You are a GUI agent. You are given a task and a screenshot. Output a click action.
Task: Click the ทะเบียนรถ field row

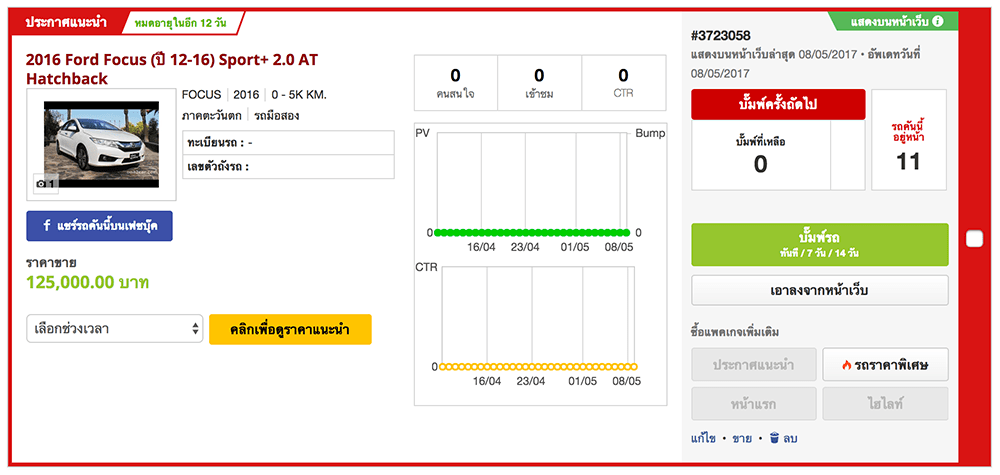(x=288, y=143)
